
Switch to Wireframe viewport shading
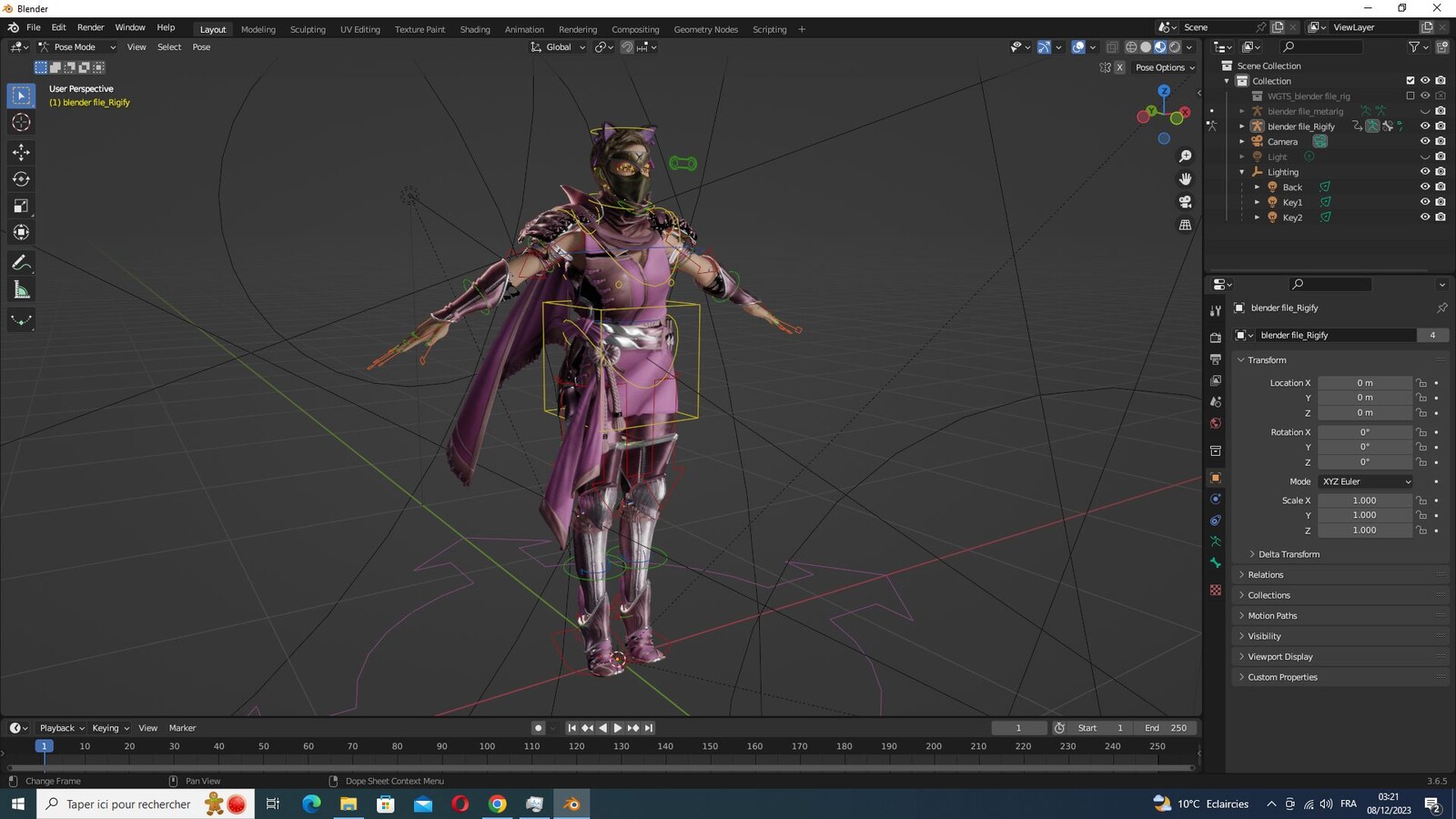click(x=1131, y=47)
